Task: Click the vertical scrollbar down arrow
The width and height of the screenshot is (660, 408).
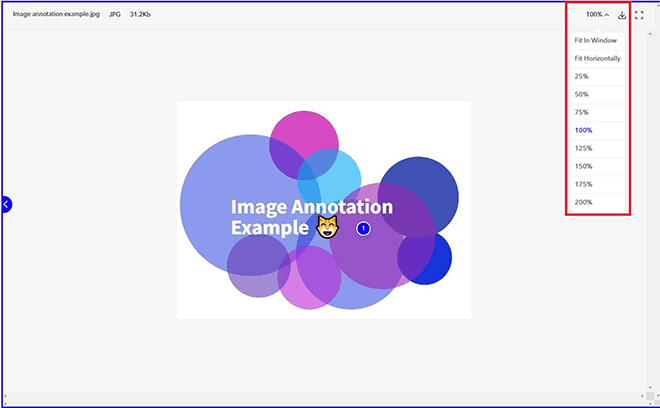Action: (651, 387)
